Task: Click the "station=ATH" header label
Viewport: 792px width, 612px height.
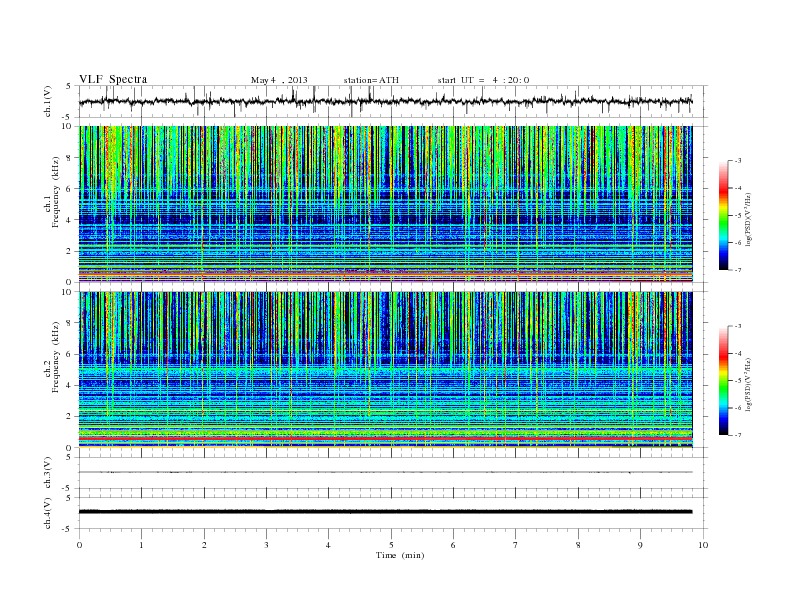Action: [371, 80]
